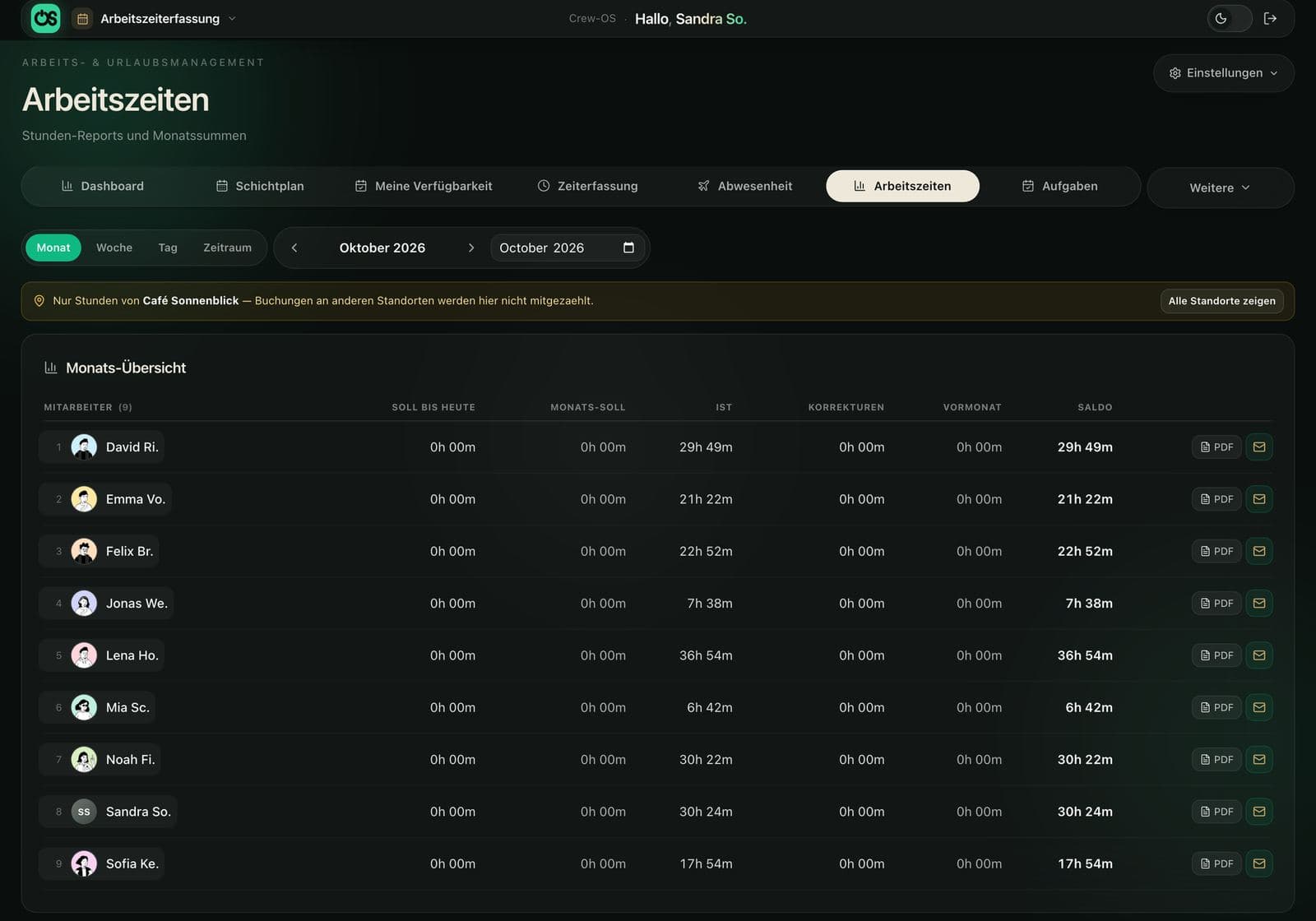This screenshot has width=1316, height=921.
Task: Click mail icon in Lena Ho. row
Action: pos(1259,655)
